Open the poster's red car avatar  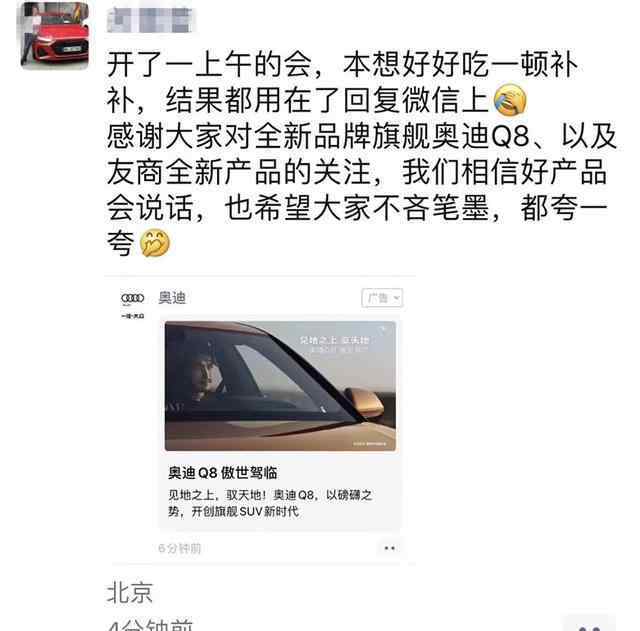55,35
